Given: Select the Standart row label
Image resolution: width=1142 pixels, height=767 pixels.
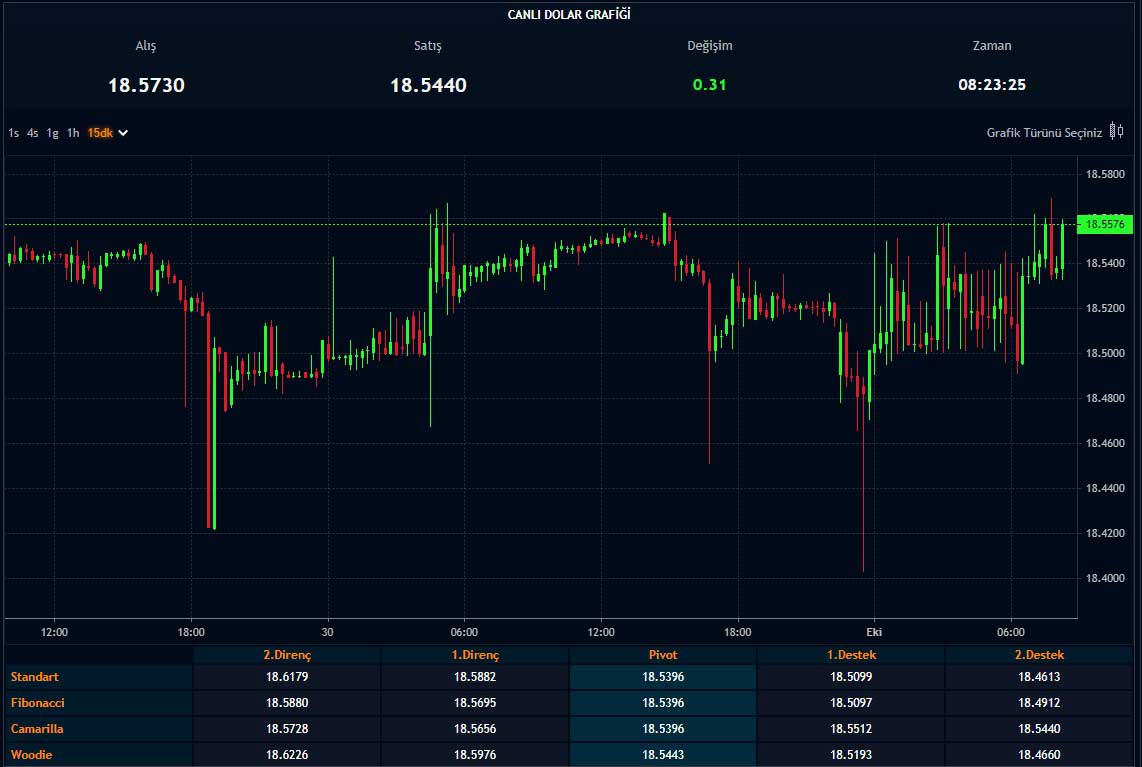Looking at the screenshot, I should tap(34, 677).
